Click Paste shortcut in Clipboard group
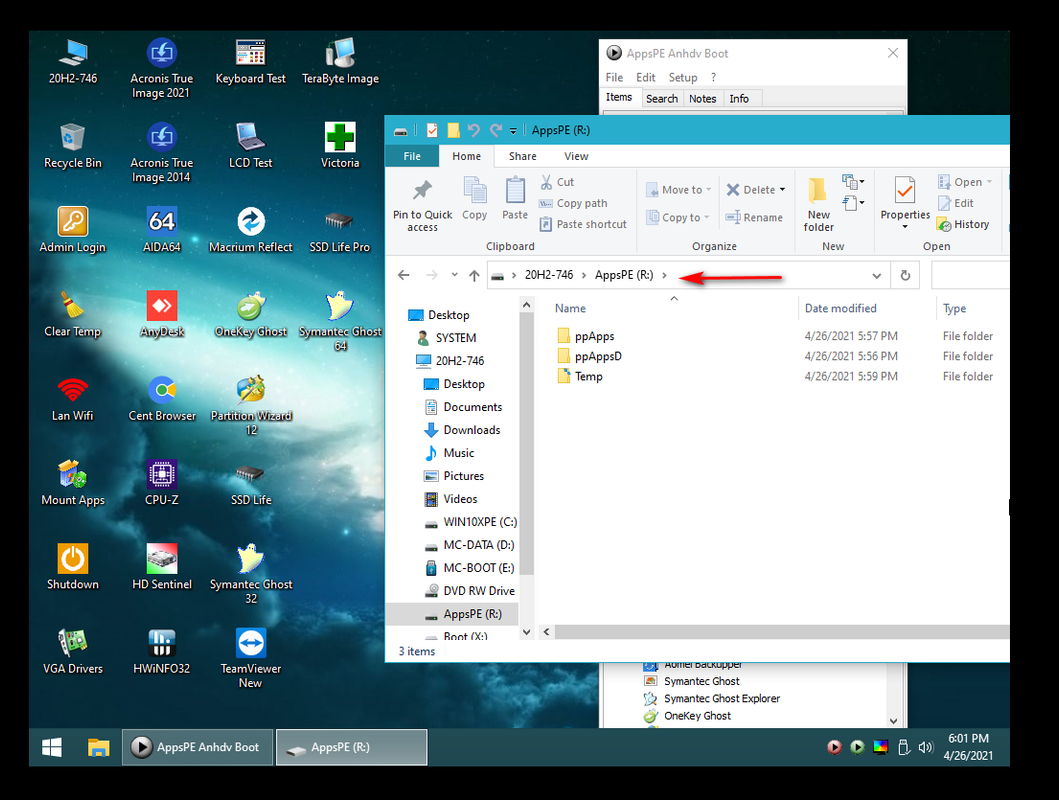This screenshot has height=800, width=1059. (x=583, y=224)
